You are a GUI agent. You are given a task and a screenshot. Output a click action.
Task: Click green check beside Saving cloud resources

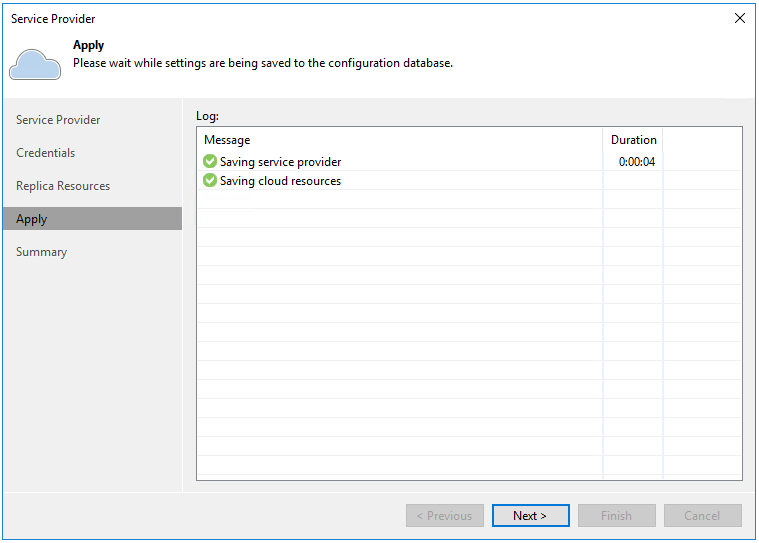(x=210, y=181)
